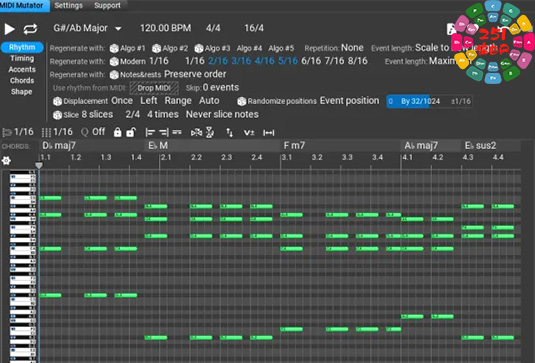This screenshot has width=535, height=363.
Task: Click the up-down arrows transpose icon
Action: click(230, 132)
